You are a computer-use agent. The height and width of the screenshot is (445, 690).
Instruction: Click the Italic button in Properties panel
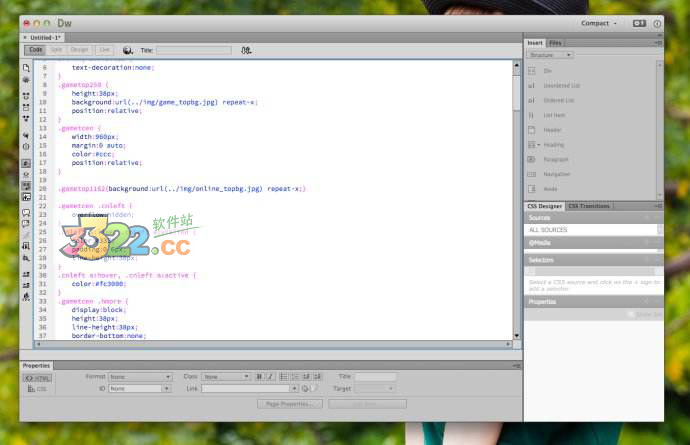269,377
